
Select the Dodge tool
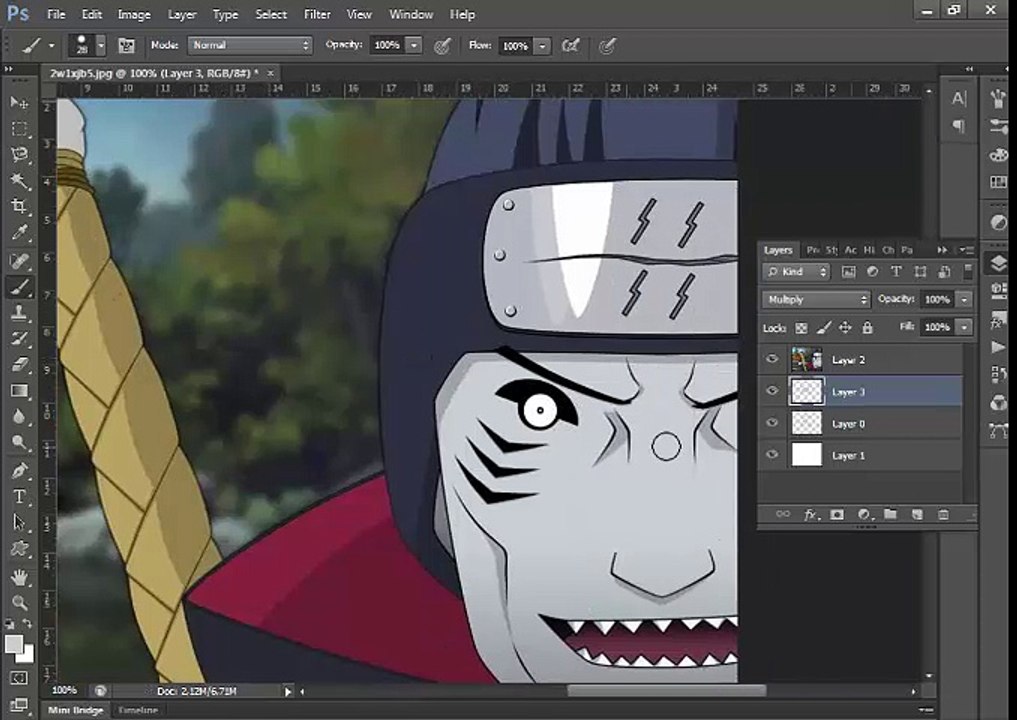(19, 442)
